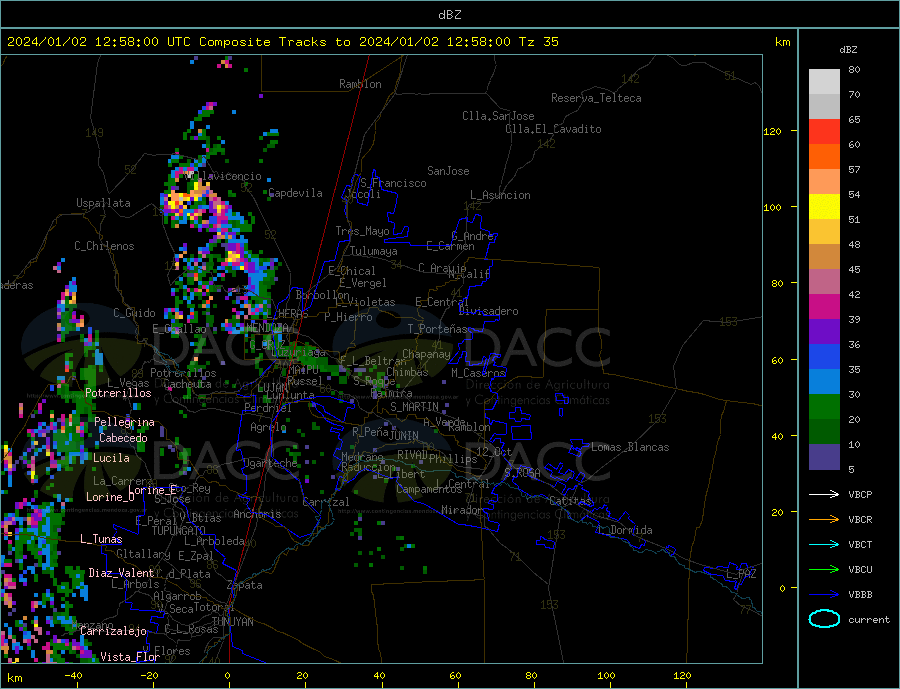The width and height of the screenshot is (900, 689).
Task: Click the 'Pellegrina' pink label
Action: [x=124, y=422]
